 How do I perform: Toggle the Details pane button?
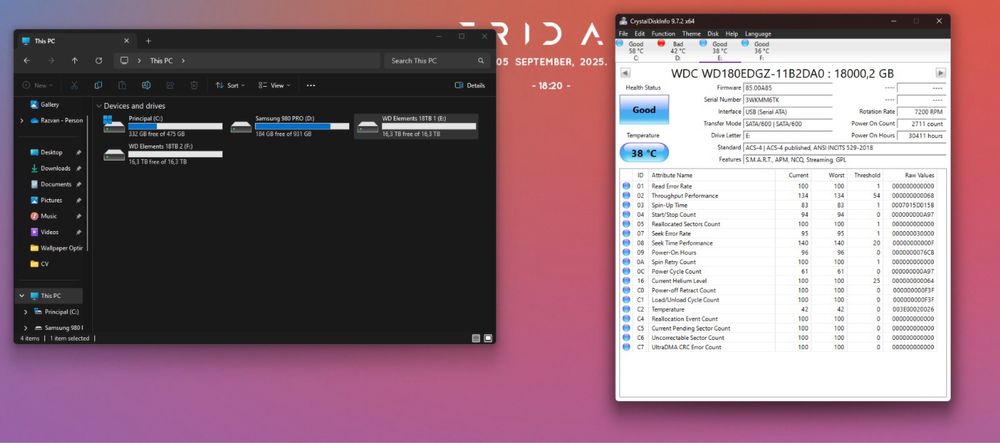(x=470, y=85)
